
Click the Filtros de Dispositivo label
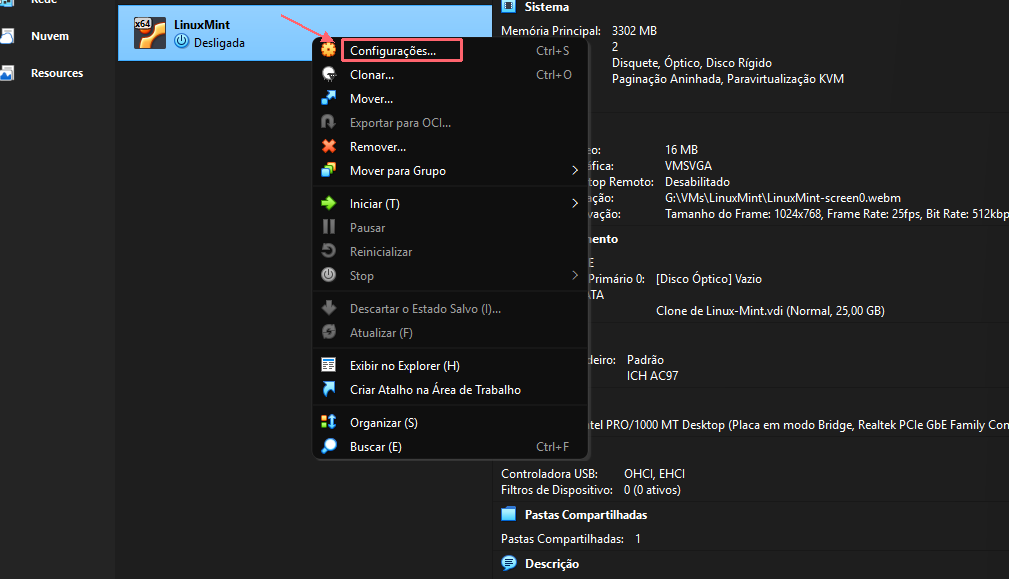557,490
